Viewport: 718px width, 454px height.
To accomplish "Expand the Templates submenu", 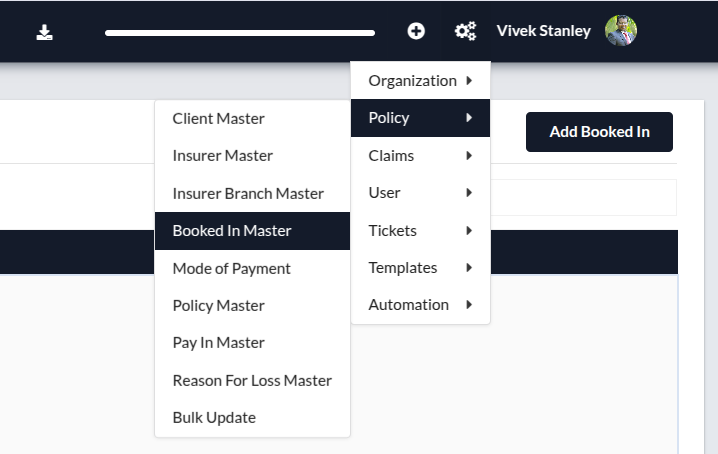I will [x=420, y=268].
